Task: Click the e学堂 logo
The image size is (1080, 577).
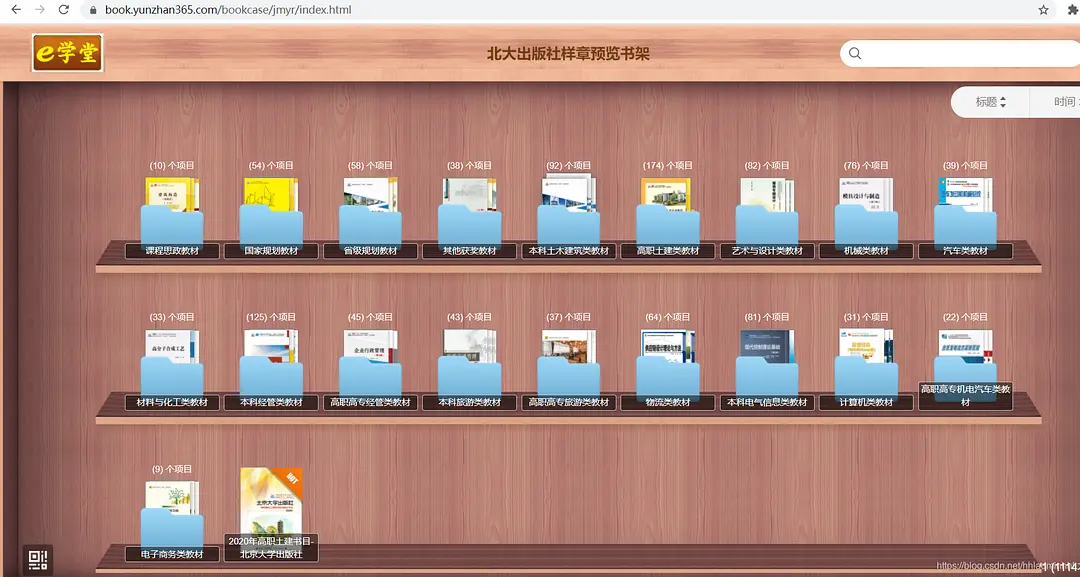Action: point(68,53)
